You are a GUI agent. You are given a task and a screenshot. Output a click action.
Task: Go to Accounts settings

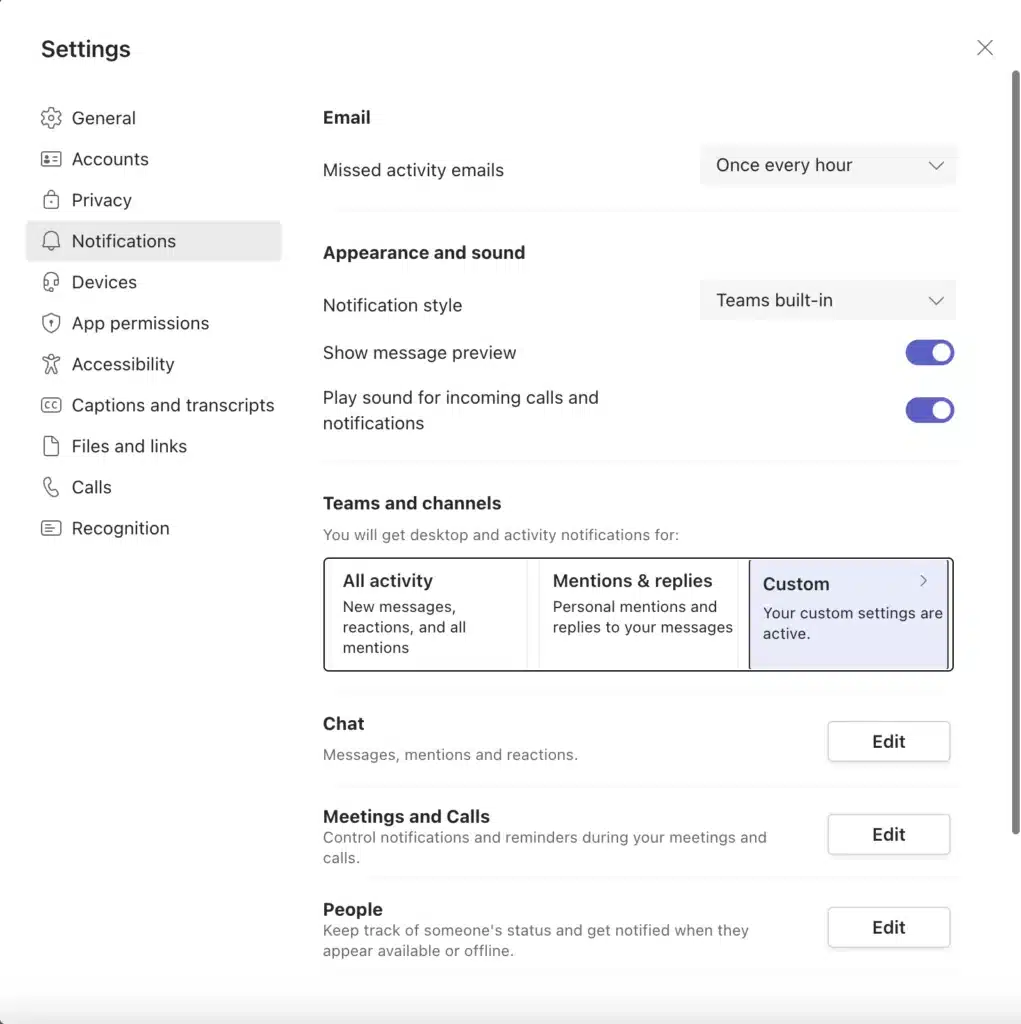pyautogui.click(x=154, y=159)
